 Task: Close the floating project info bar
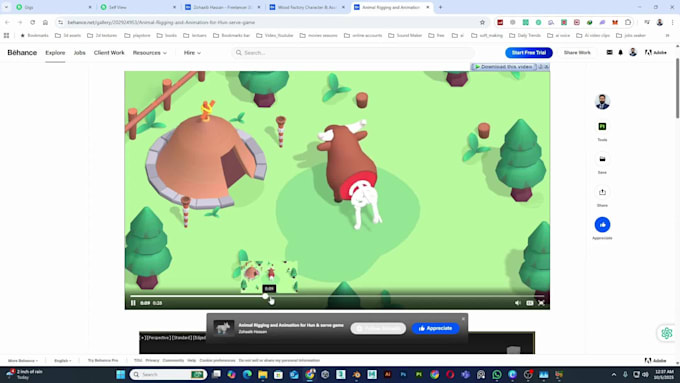pyautogui.click(x=463, y=319)
